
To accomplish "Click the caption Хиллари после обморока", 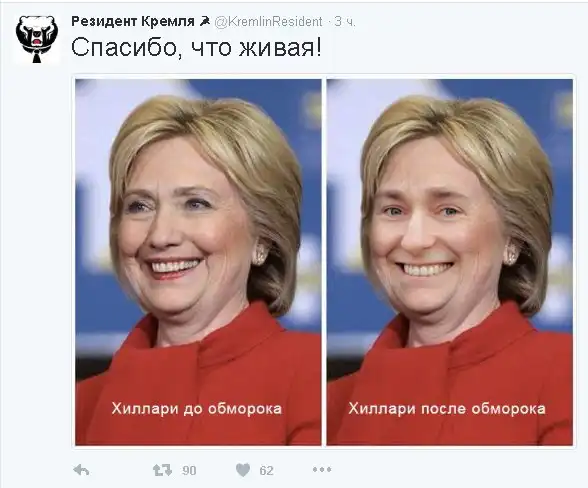I will [x=447, y=408].
